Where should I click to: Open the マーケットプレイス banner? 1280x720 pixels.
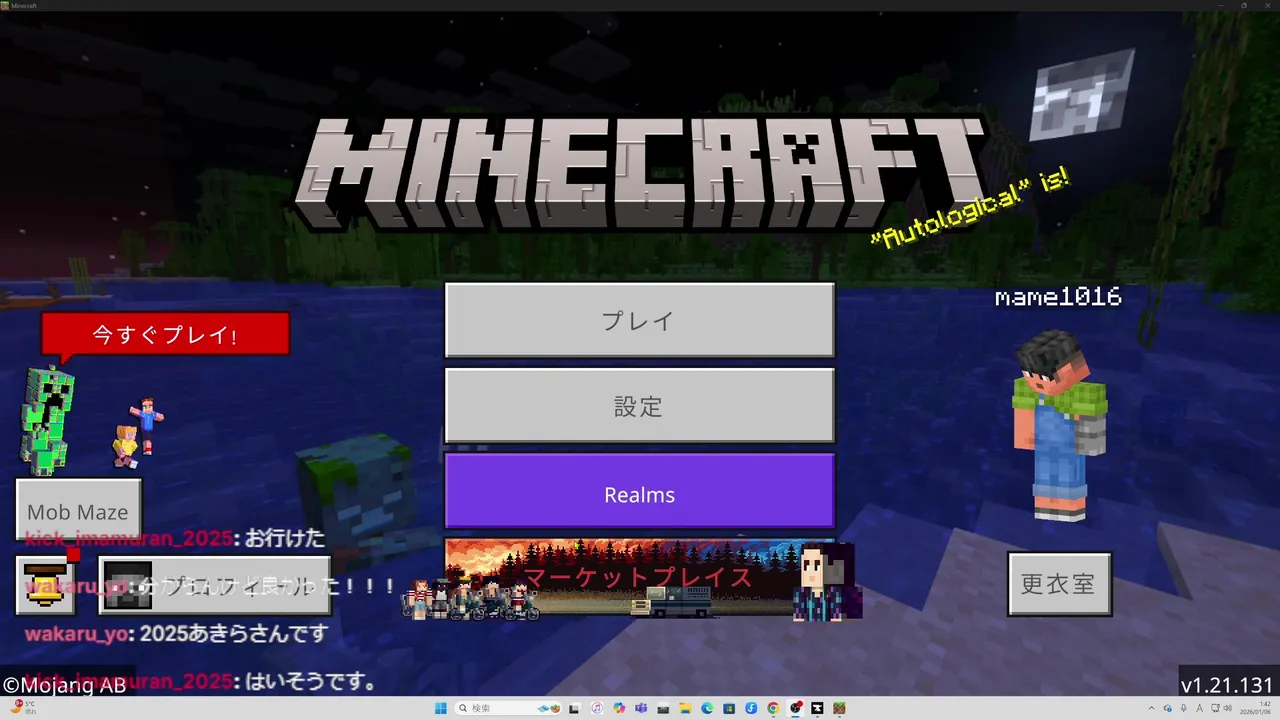coord(639,578)
